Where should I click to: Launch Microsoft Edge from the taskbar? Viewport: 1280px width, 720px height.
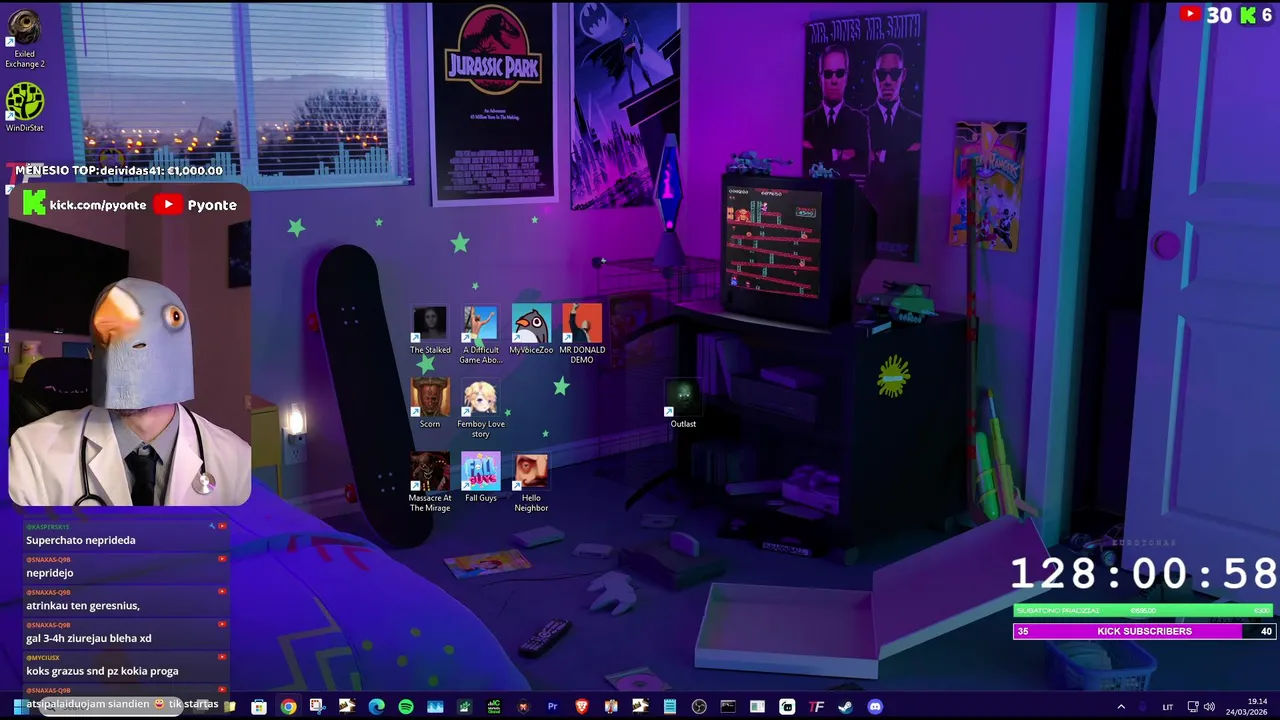[x=376, y=707]
